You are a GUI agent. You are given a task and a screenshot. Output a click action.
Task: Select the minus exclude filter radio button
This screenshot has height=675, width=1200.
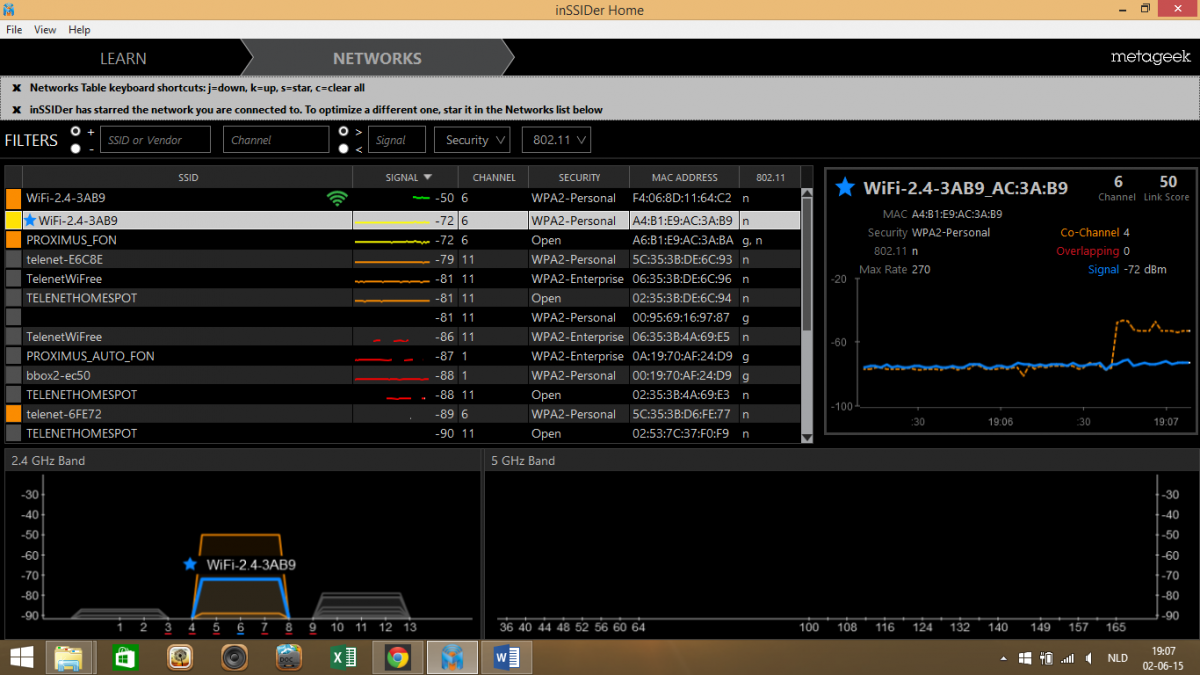click(x=76, y=149)
